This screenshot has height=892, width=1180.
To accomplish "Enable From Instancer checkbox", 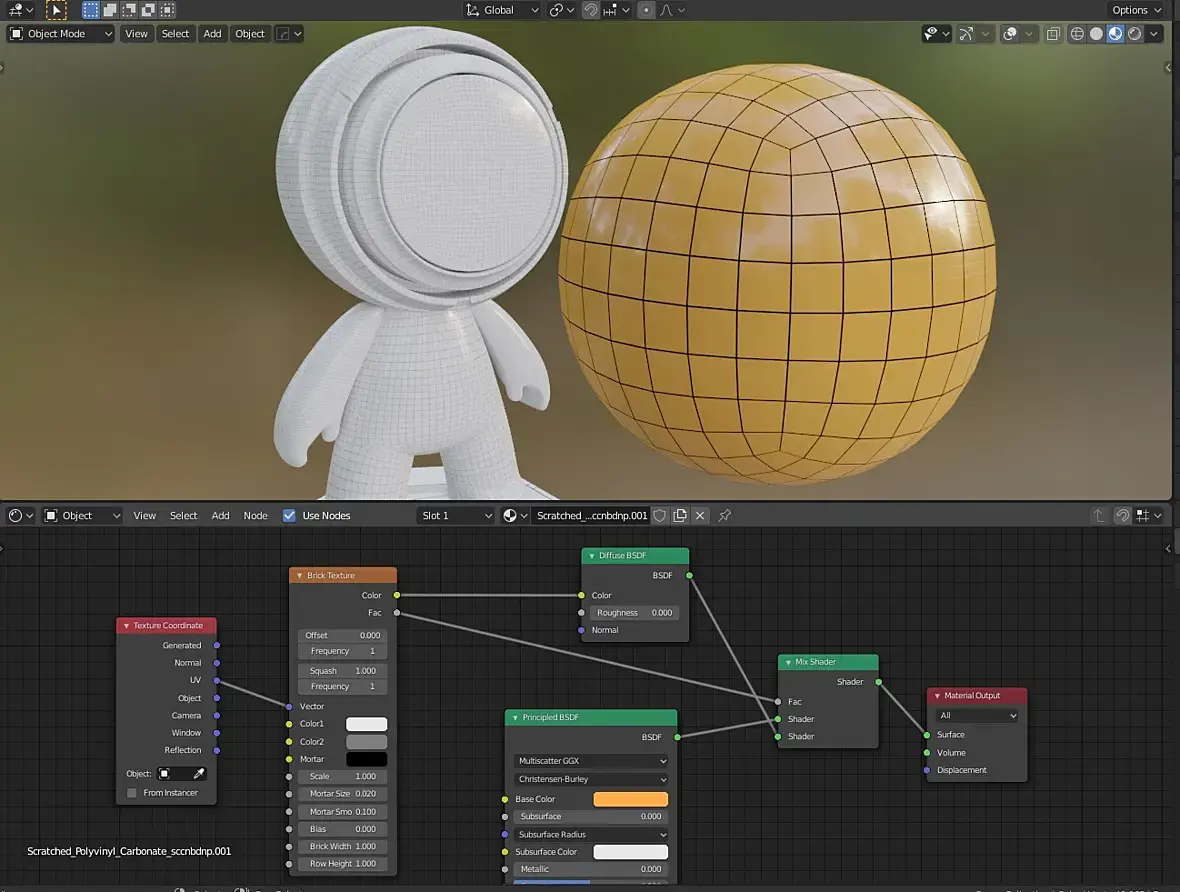I will click(x=132, y=793).
